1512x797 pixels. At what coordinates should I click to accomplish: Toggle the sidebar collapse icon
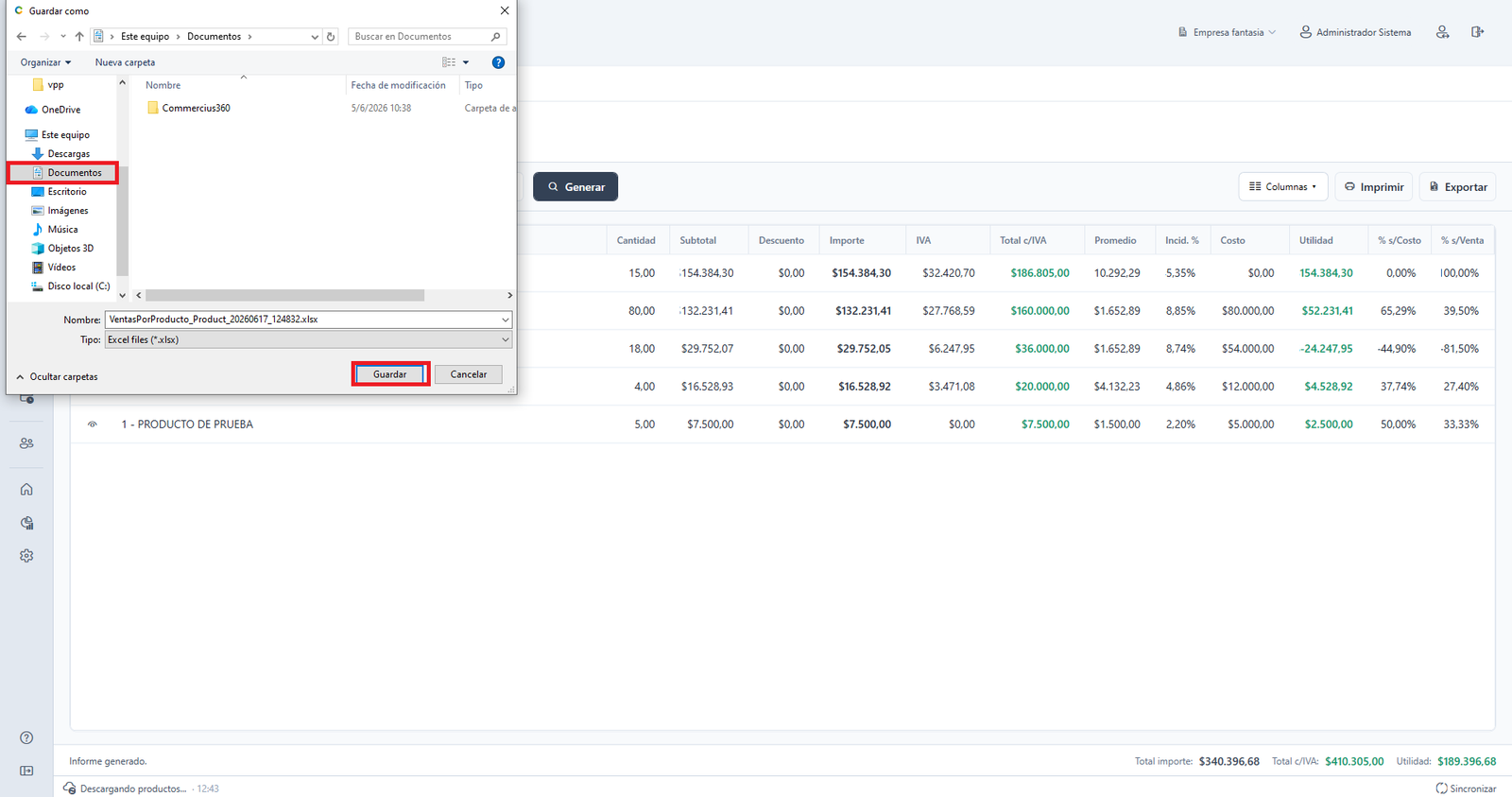(x=26, y=771)
